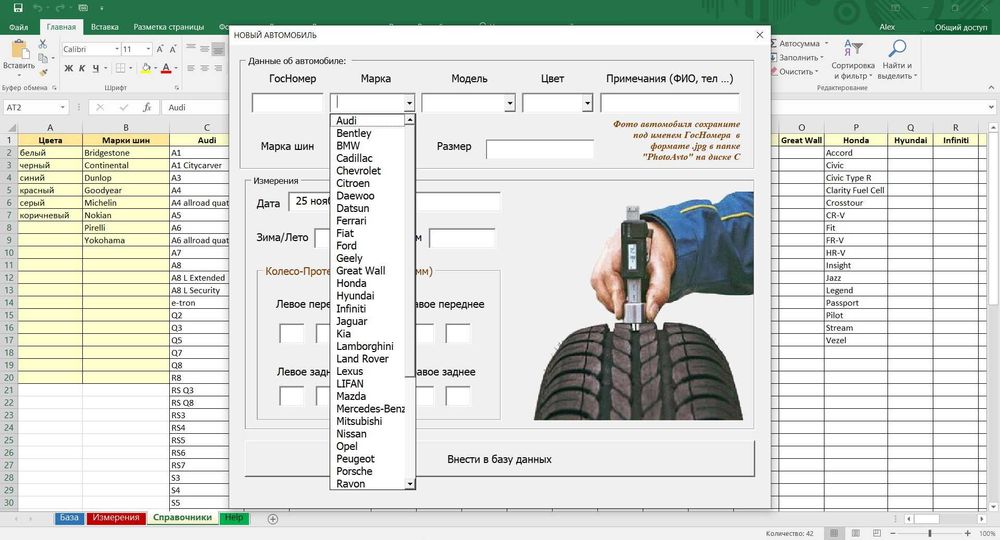
Task: Click the font color red A swatch
Action: (x=167, y=69)
